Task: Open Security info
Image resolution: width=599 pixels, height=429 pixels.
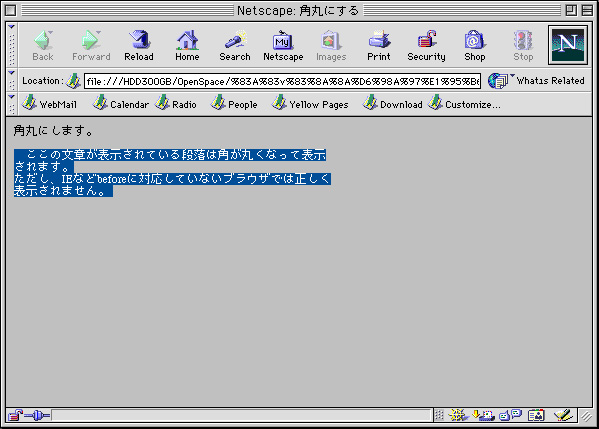Action: pyautogui.click(x=426, y=45)
